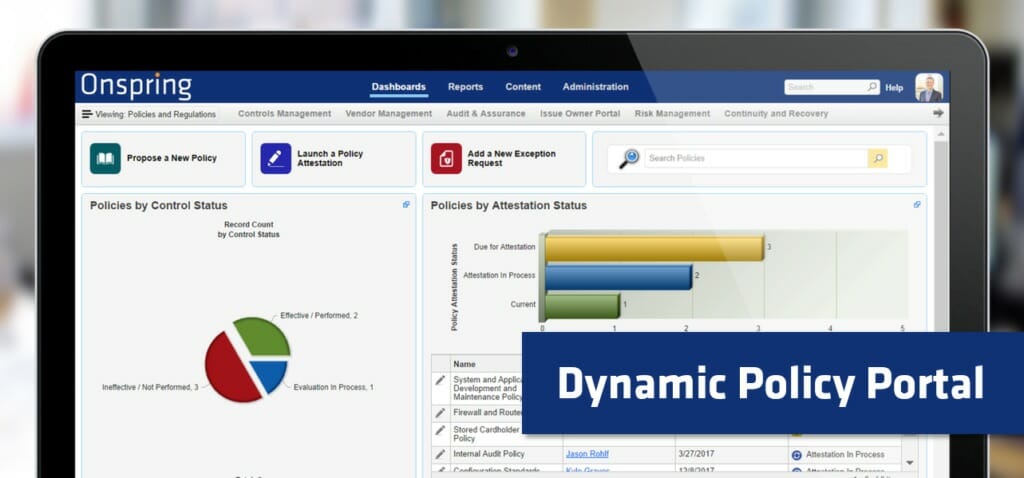Edit the Internal Audit Policy row
Viewport: 1024px width, 478px height.
click(x=440, y=454)
